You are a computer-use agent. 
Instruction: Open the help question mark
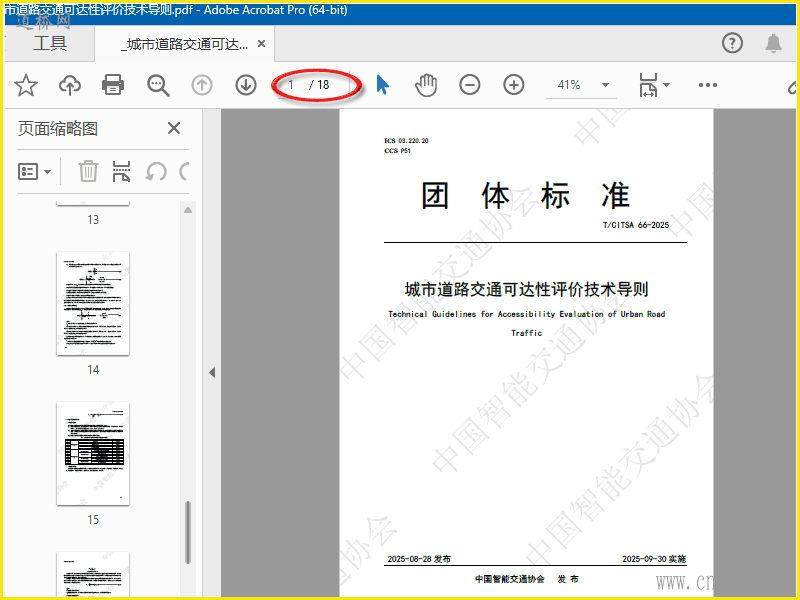[732, 43]
